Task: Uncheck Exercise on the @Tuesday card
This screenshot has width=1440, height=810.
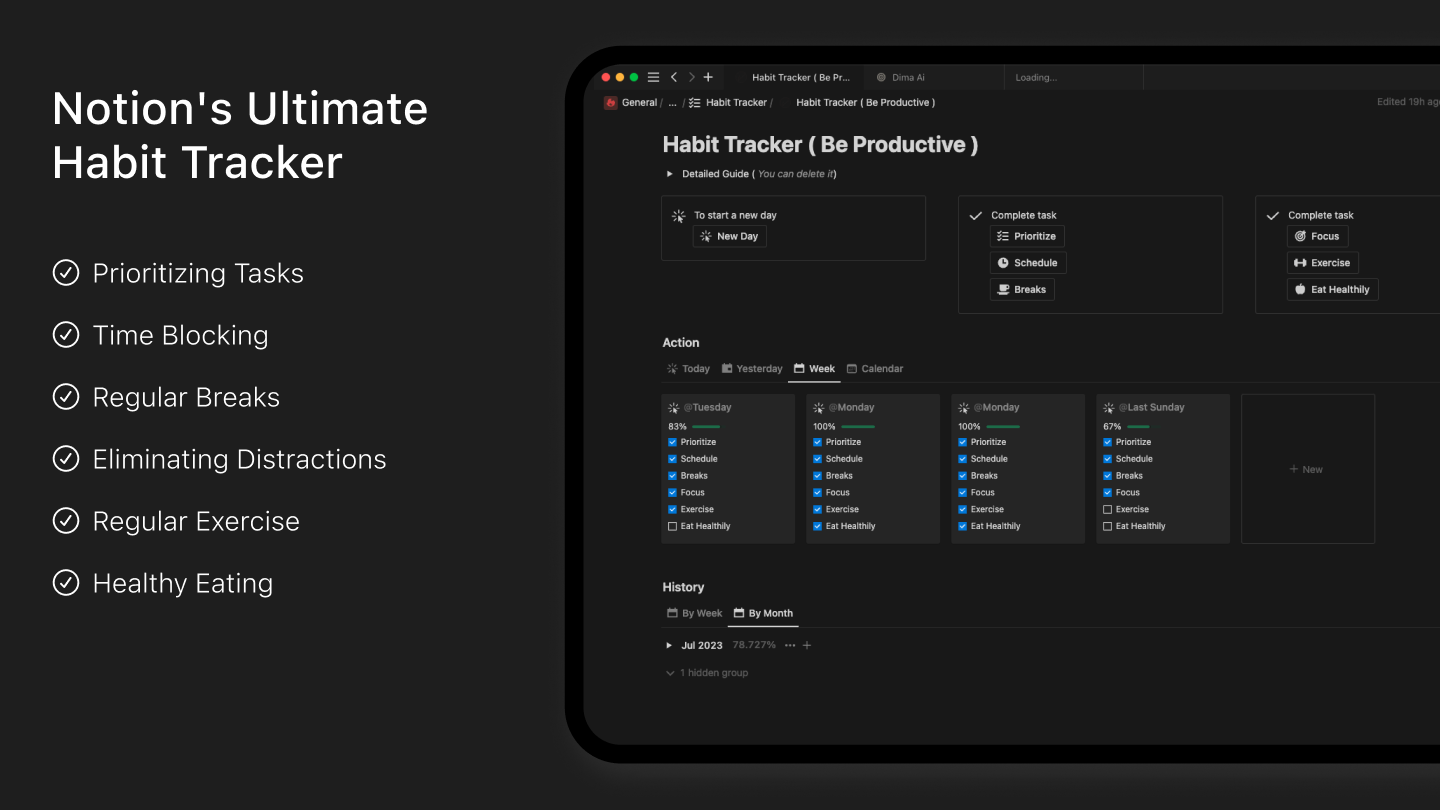Action: pyautogui.click(x=673, y=509)
